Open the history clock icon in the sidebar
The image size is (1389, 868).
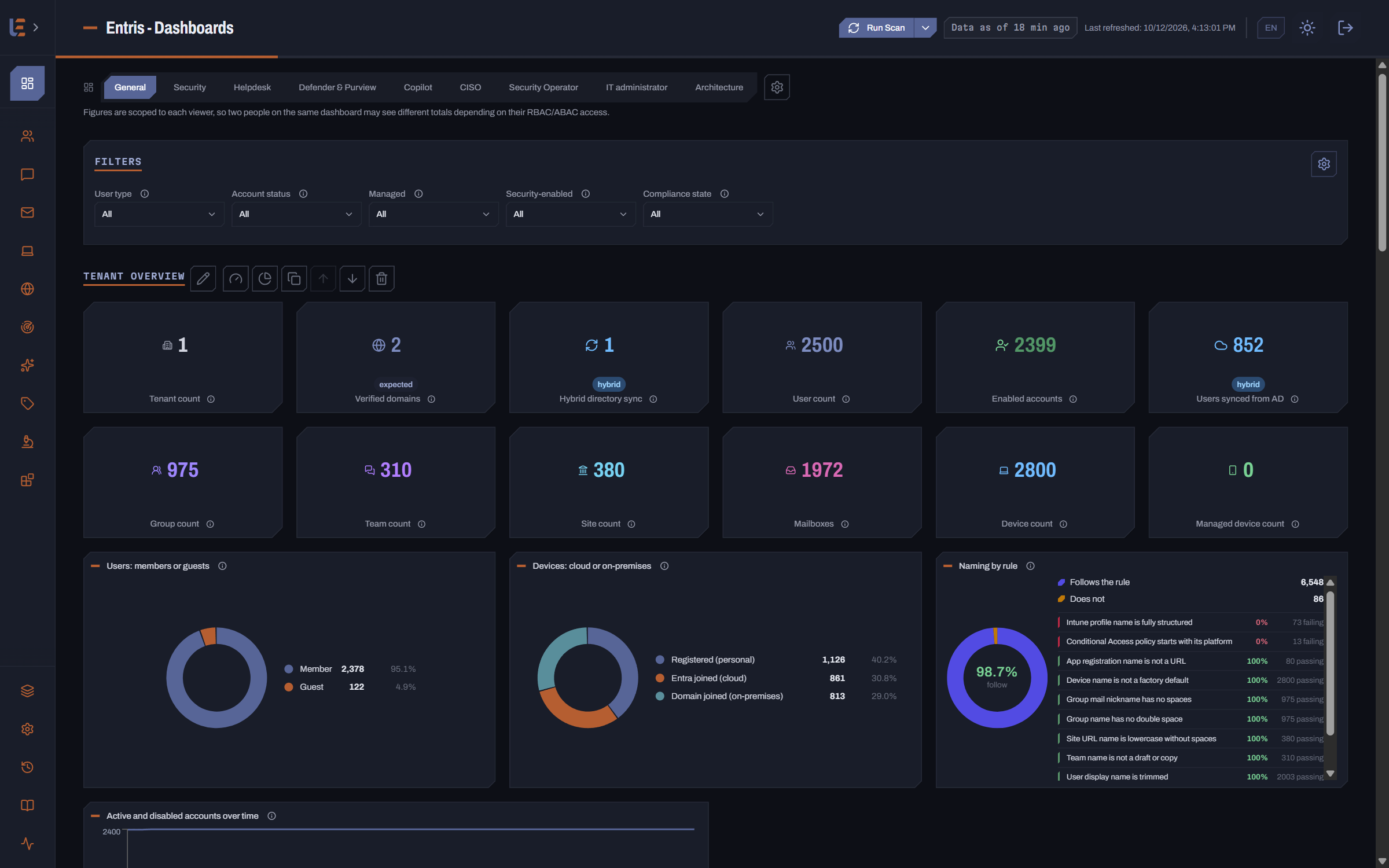(27, 767)
